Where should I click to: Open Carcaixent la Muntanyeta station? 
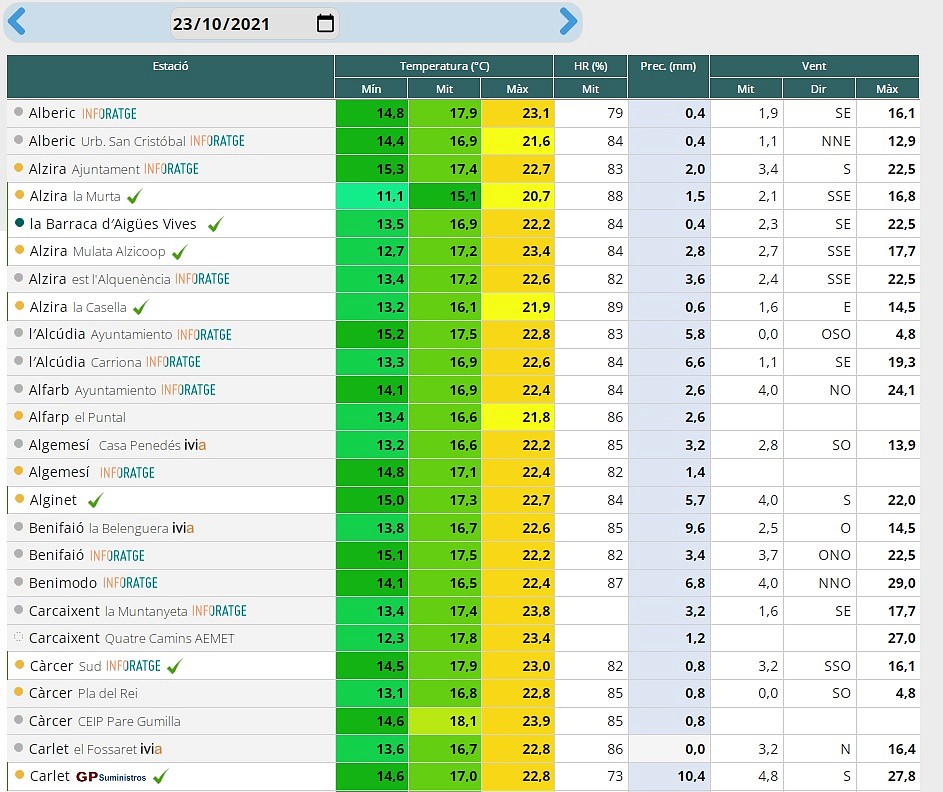[x=108, y=611]
